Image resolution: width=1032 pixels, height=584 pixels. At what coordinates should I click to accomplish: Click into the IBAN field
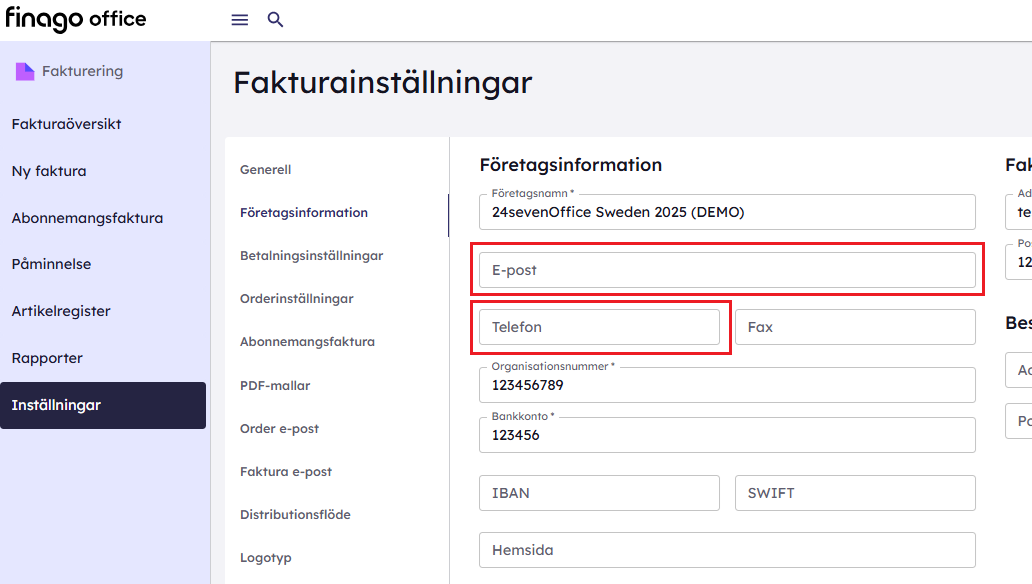click(x=599, y=493)
